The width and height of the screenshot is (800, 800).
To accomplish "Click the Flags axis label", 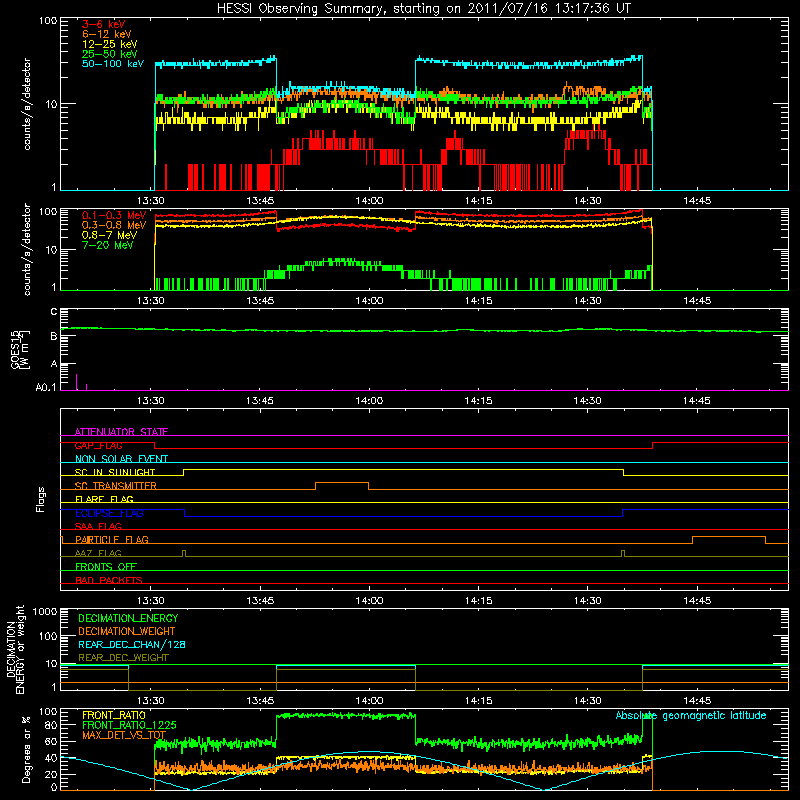I will 41,499.
